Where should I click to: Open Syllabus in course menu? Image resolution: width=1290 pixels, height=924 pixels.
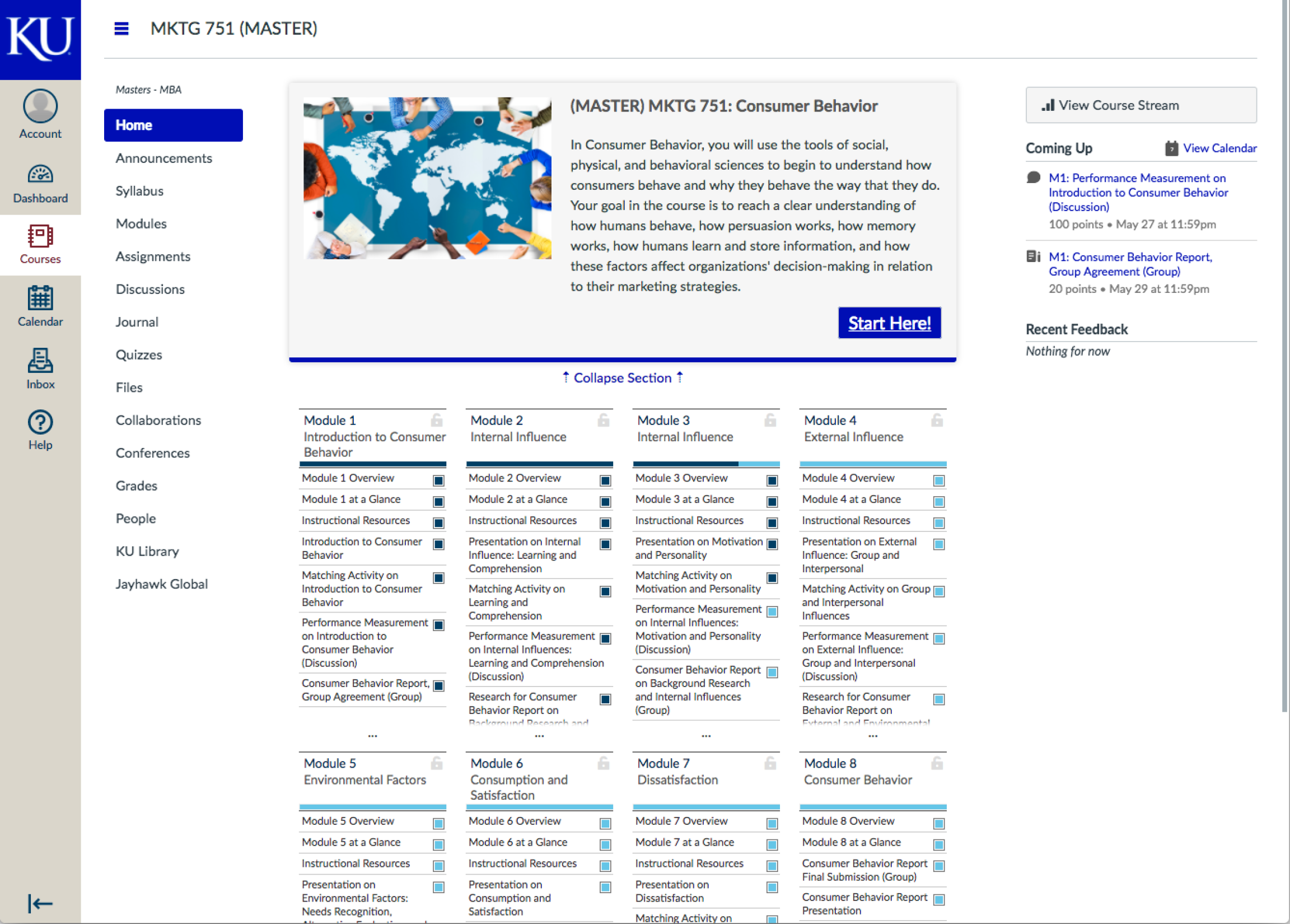tap(139, 191)
